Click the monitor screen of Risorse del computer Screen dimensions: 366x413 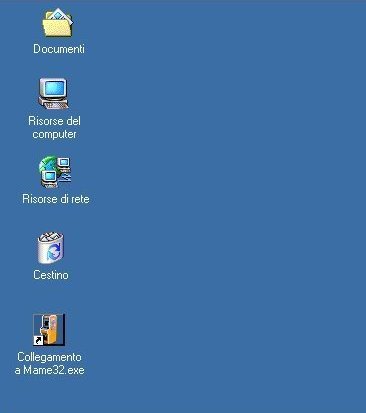(x=54, y=88)
